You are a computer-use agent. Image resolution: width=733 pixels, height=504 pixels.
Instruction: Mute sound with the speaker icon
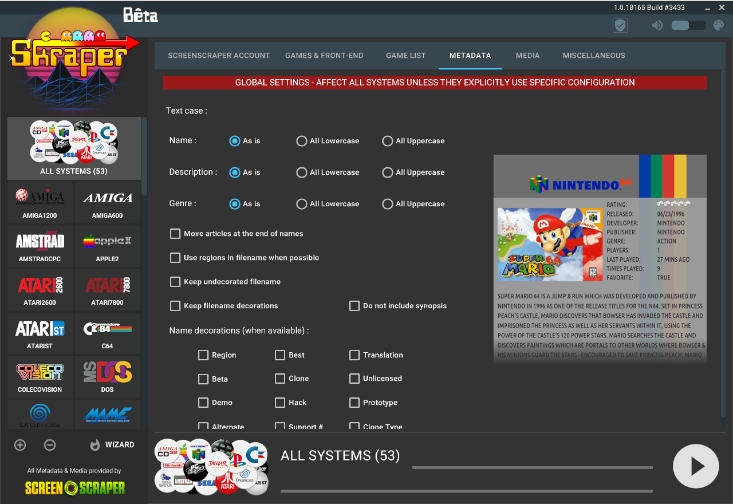pyautogui.click(x=657, y=25)
